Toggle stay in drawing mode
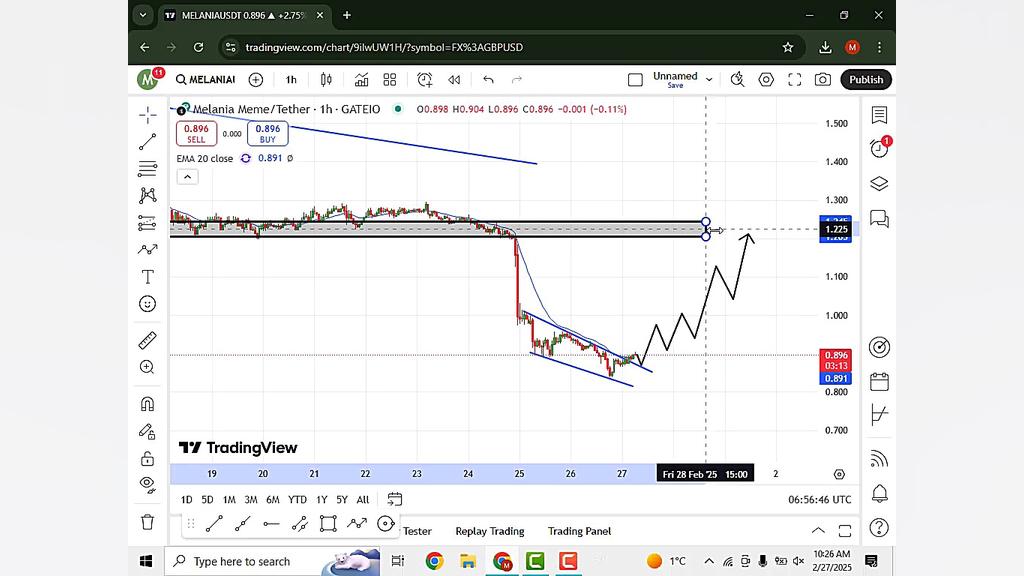1024x576 pixels. coord(148,431)
